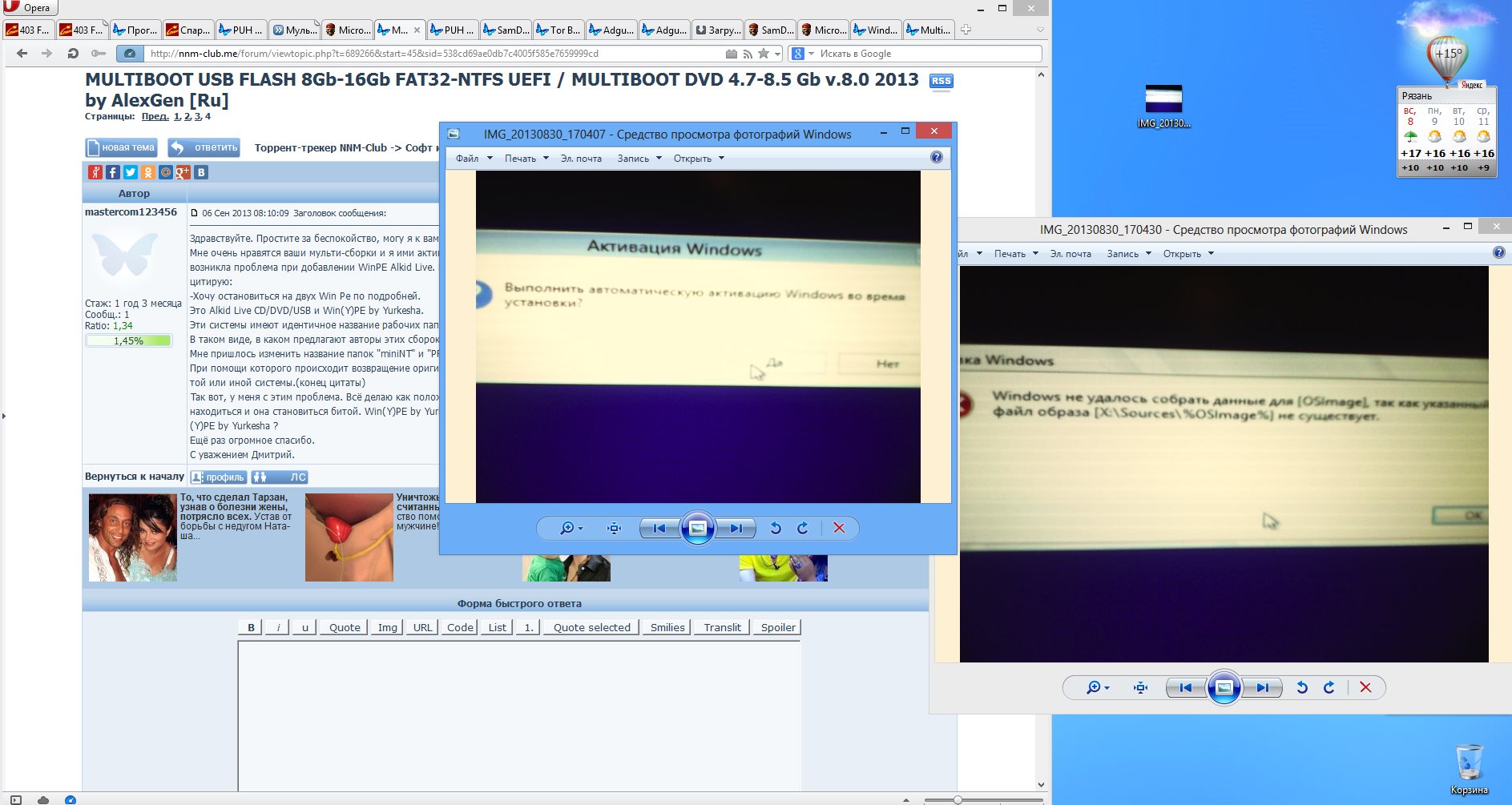The width and height of the screenshot is (1512, 805).
Task: Open the Google search engine dropdown
Action: coord(802,54)
